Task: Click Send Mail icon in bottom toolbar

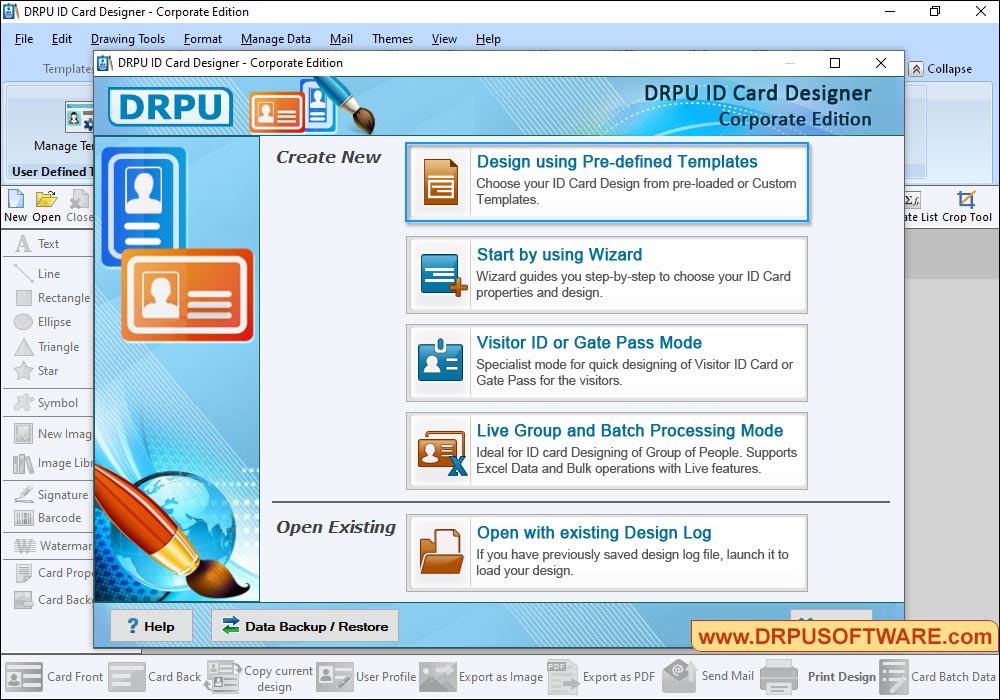Action: pyautogui.click(x=680, y=676)
